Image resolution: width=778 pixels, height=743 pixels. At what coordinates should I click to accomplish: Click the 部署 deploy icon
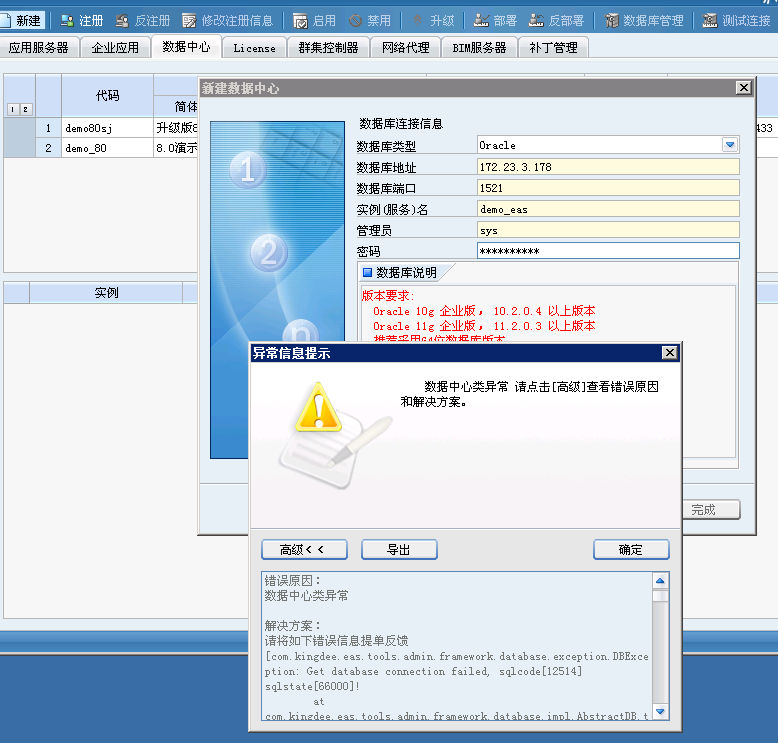(481, 21)
